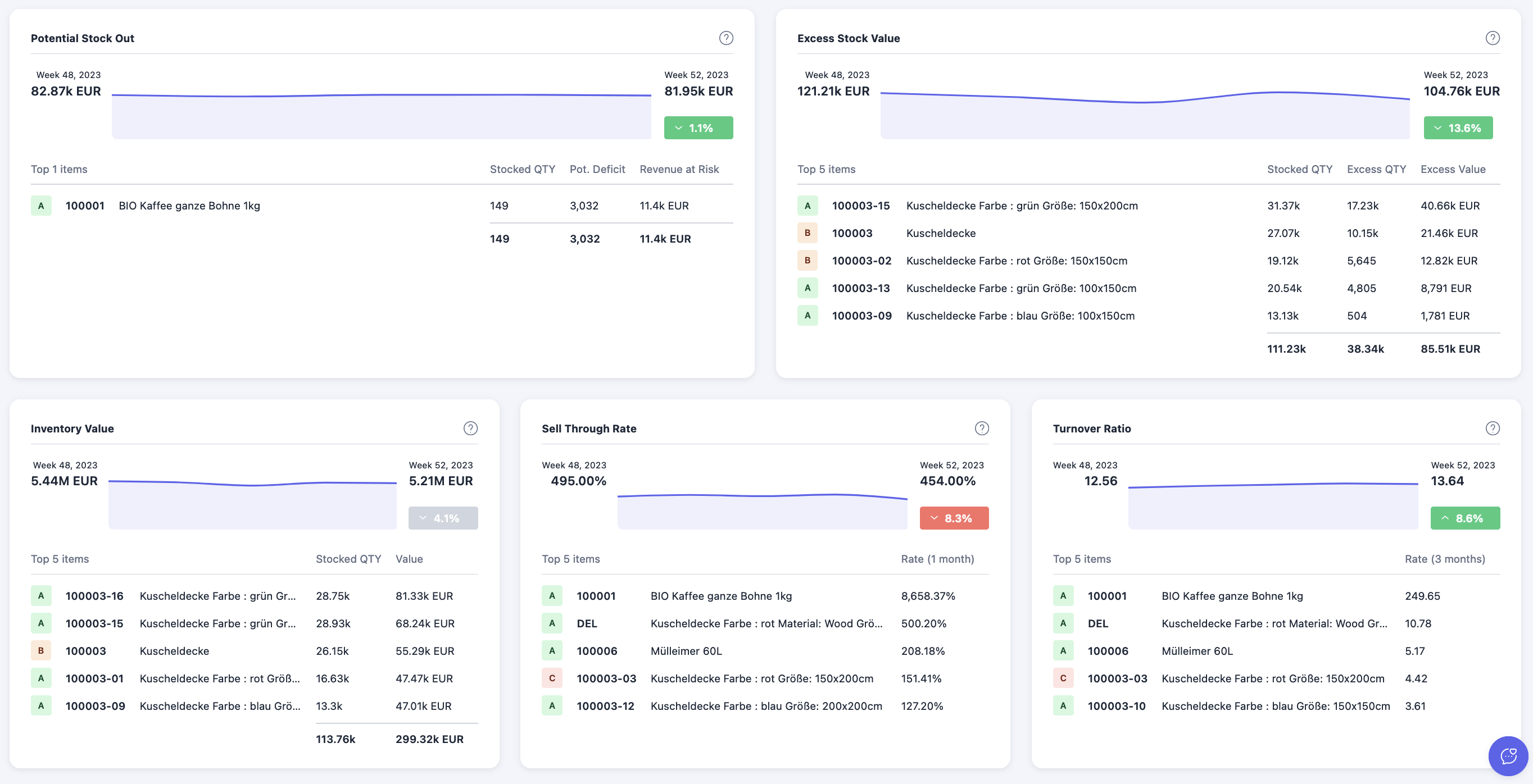
Task: Click Excess Stock Value help icon
Action: (1492, 38)
